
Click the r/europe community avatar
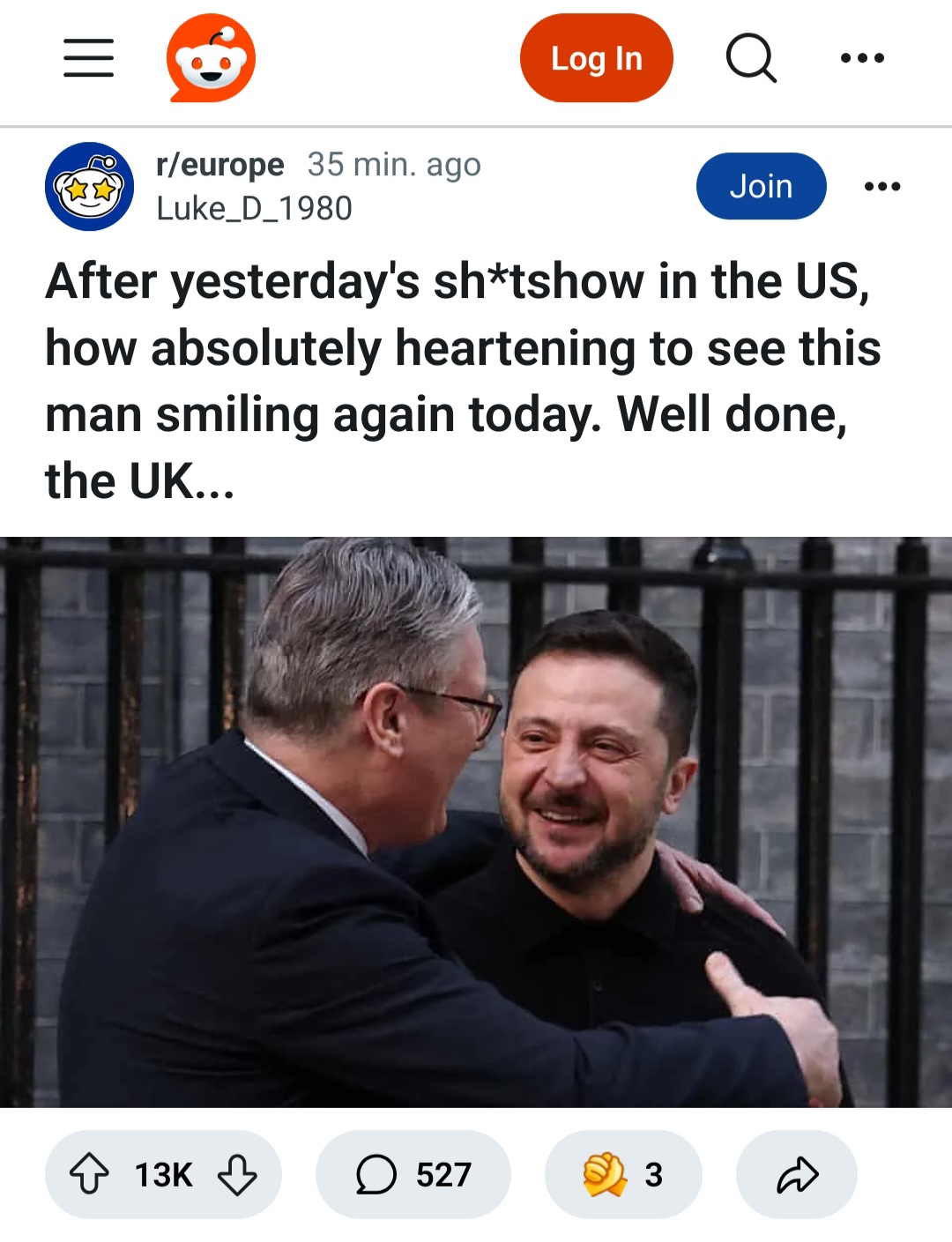[89, 186]
